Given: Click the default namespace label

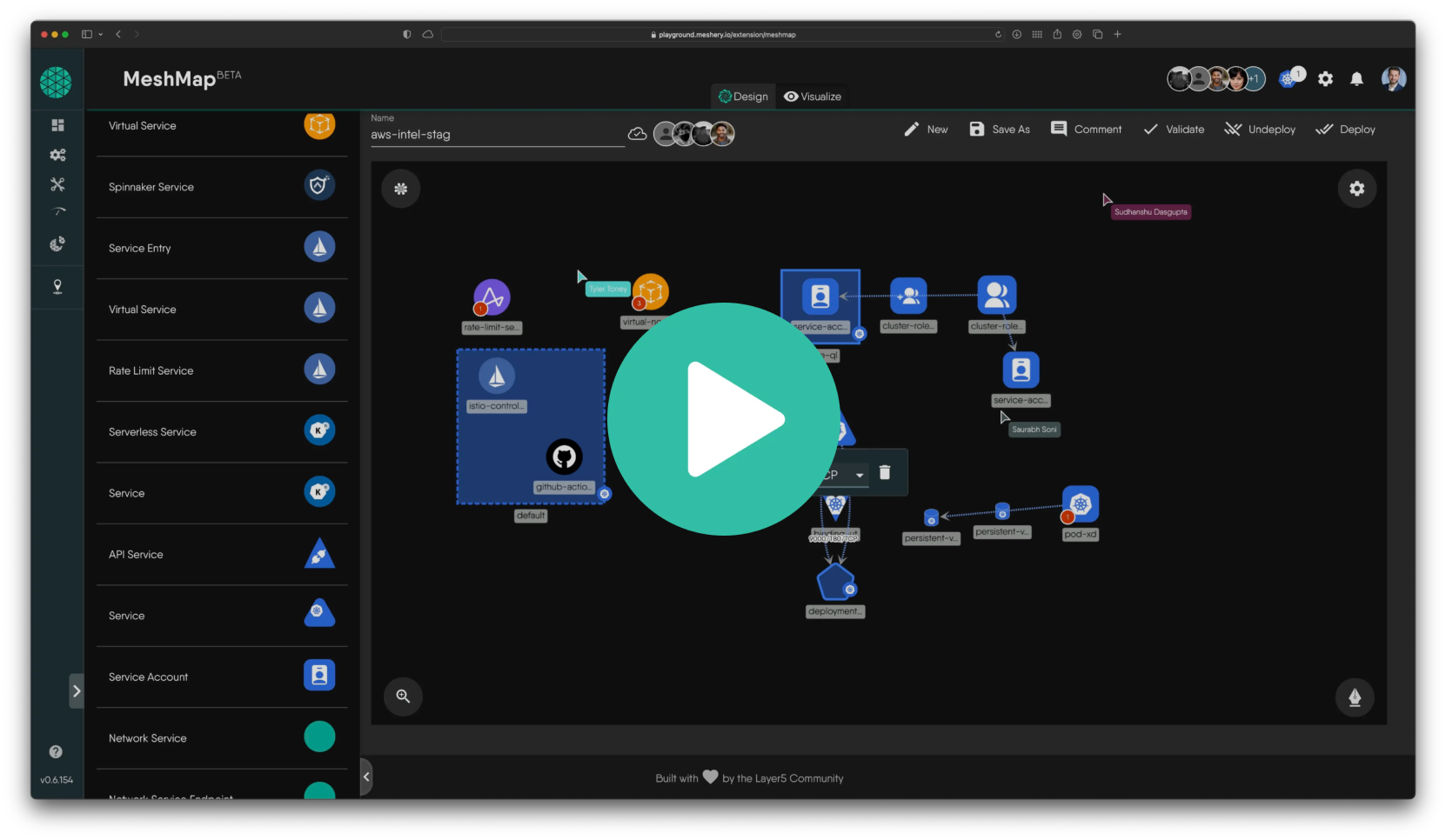Looking at the screenshot, I should click(x=531, y=516).
